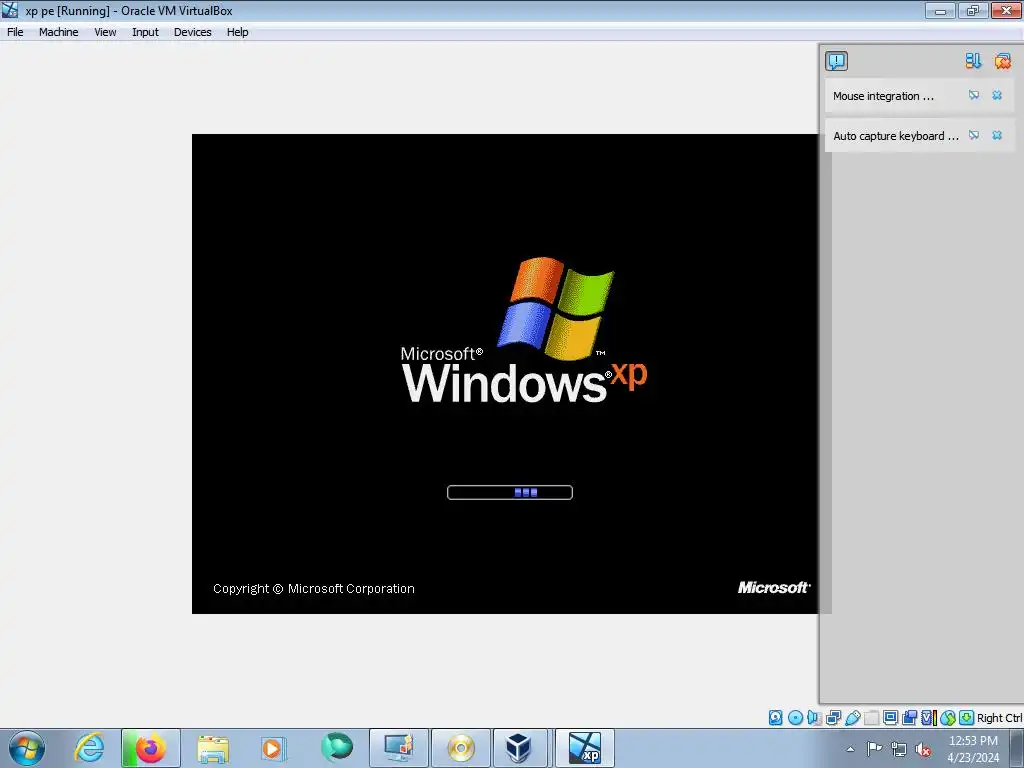This screenshot has height=768, width=1024.
Task: Minimize the VirtualBox VM window
Action: point(940,10)
